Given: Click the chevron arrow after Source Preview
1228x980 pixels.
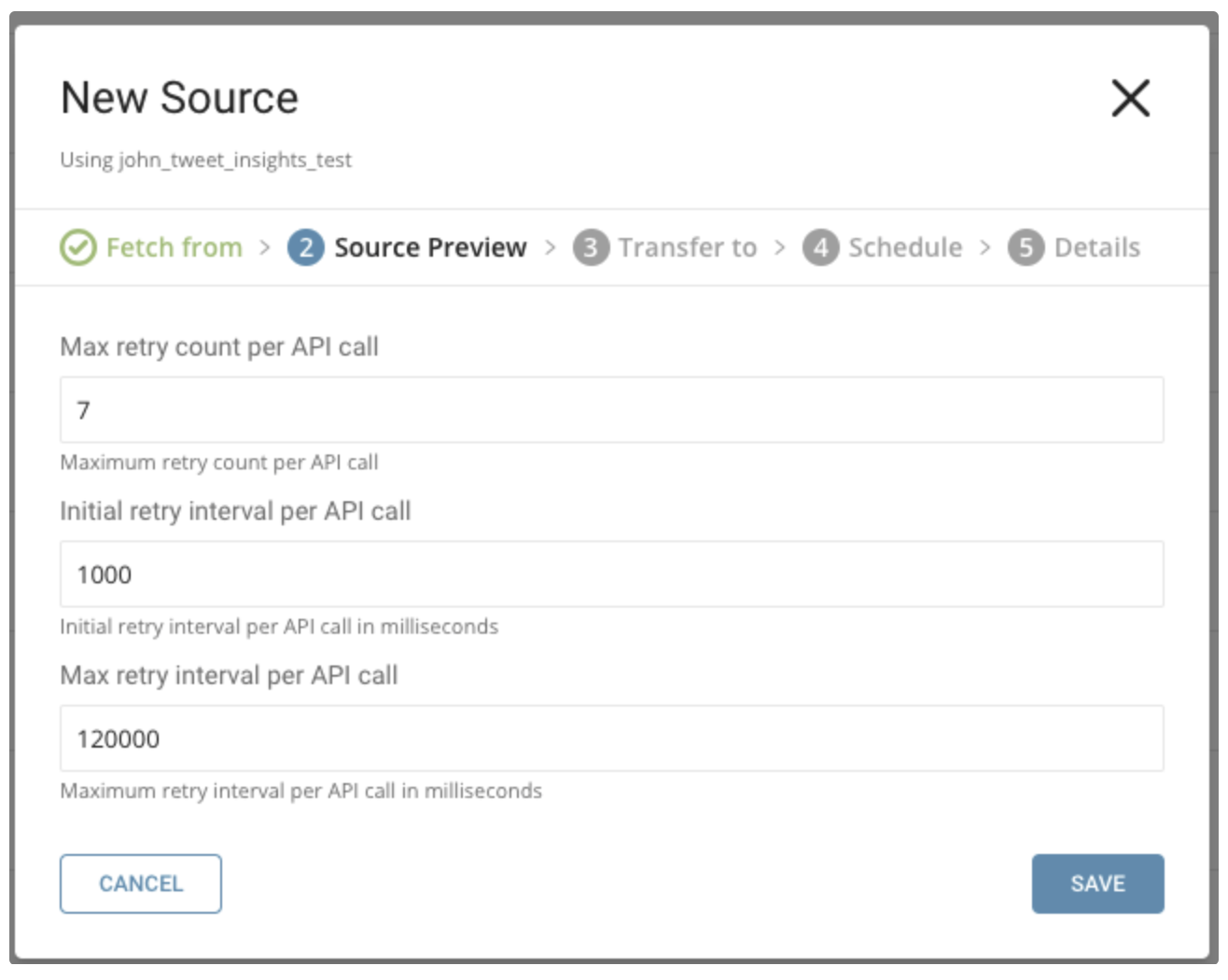Looking at the screenshot, I should 551,247.
